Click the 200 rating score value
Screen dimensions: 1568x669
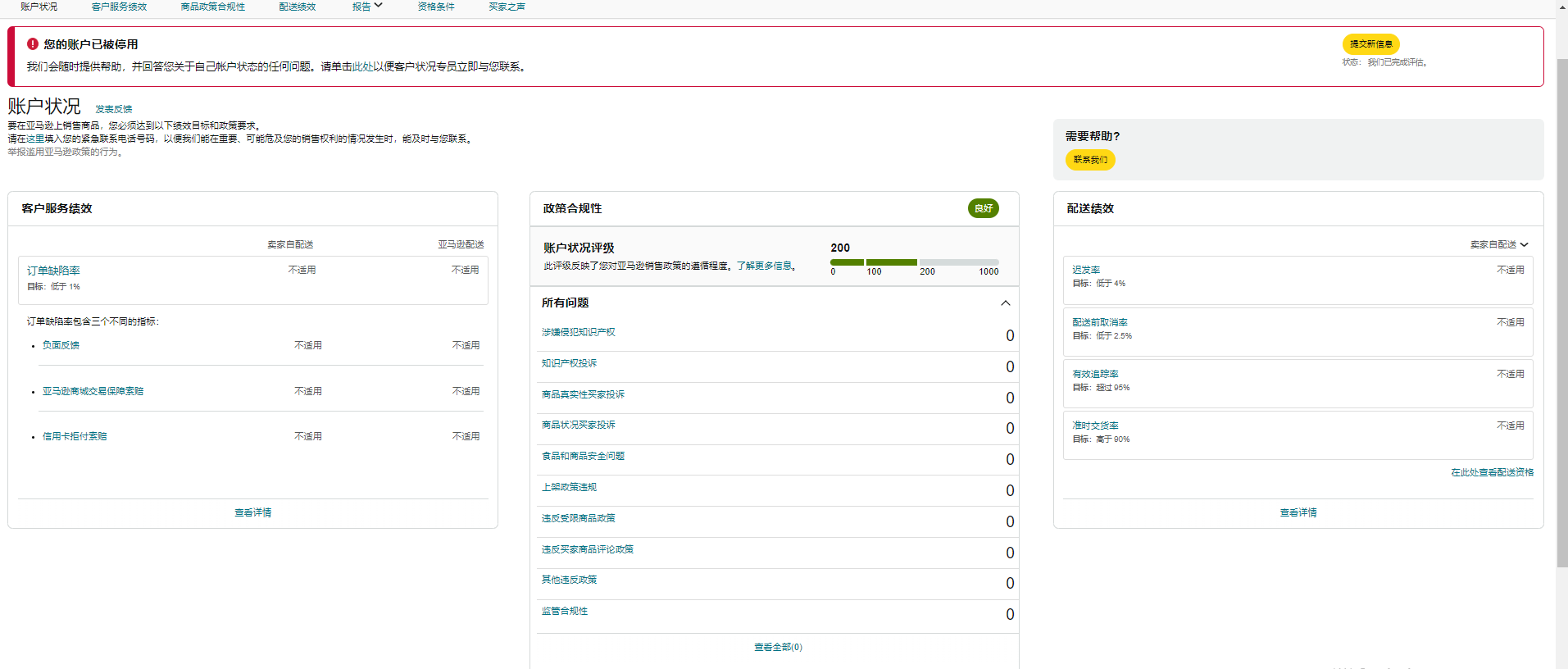tap(840, 248)
